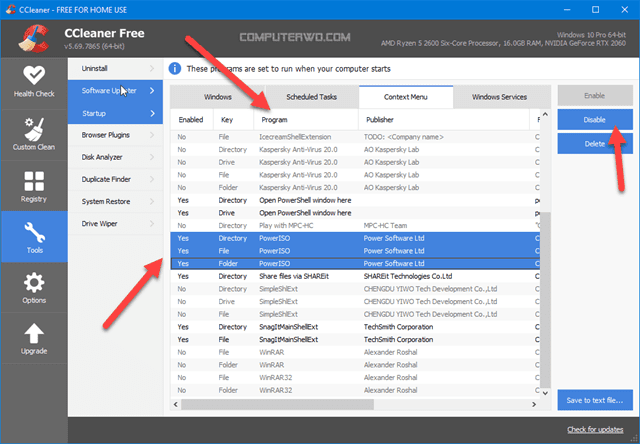Select SnagItMainShellExt File row

coord(355,340)
